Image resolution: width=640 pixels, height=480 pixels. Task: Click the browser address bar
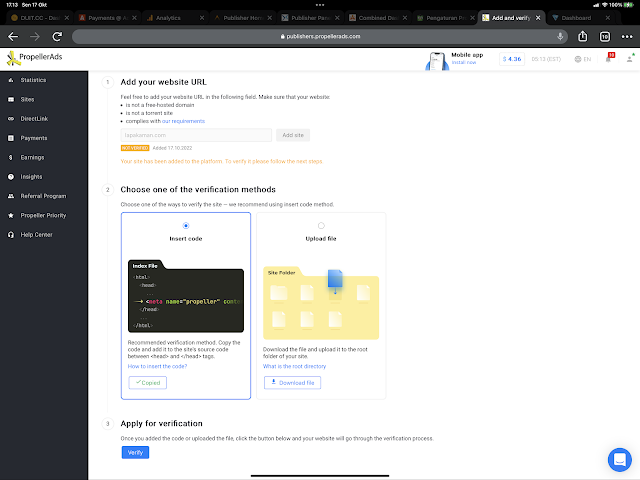[x=320, y=36]
